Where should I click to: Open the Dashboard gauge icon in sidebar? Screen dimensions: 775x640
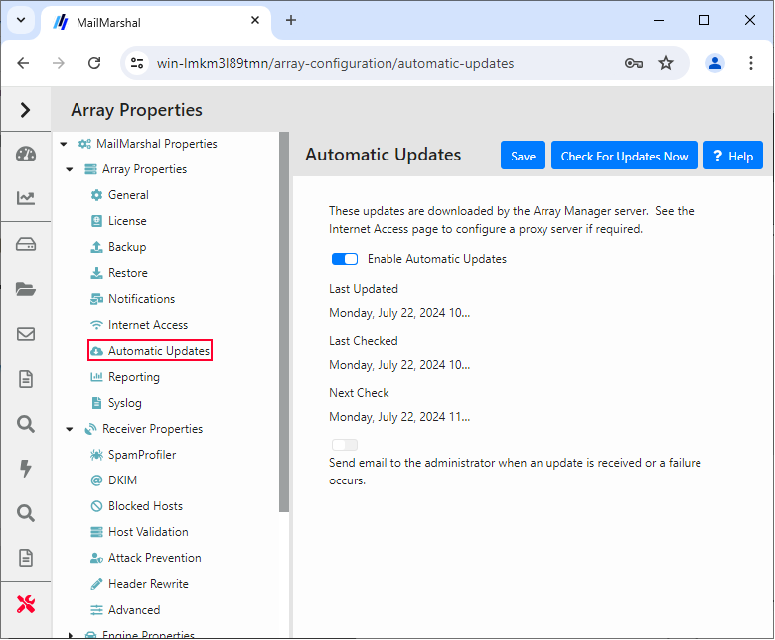tap(26, 154)
